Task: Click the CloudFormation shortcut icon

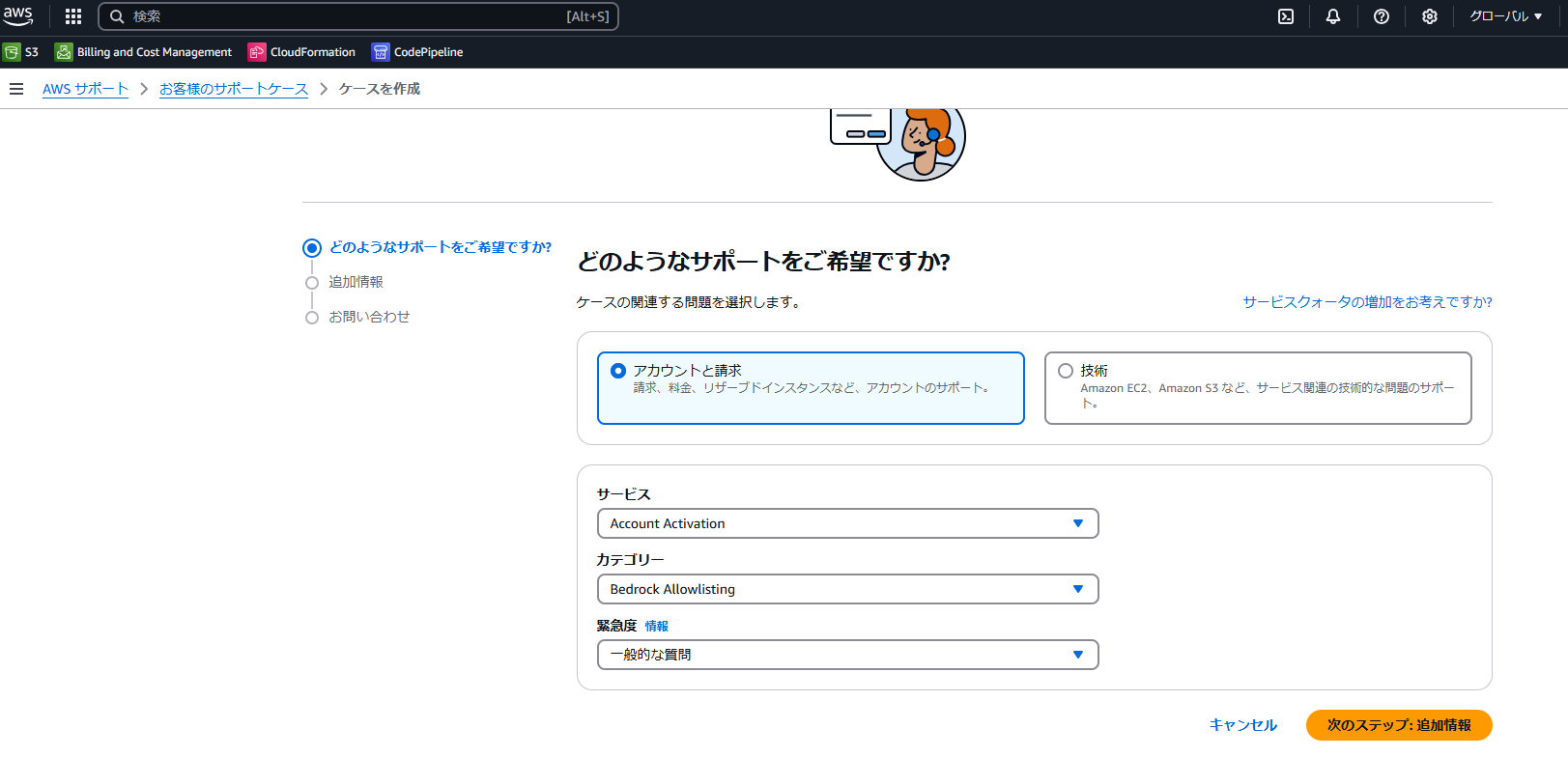Action: [257, 52]
